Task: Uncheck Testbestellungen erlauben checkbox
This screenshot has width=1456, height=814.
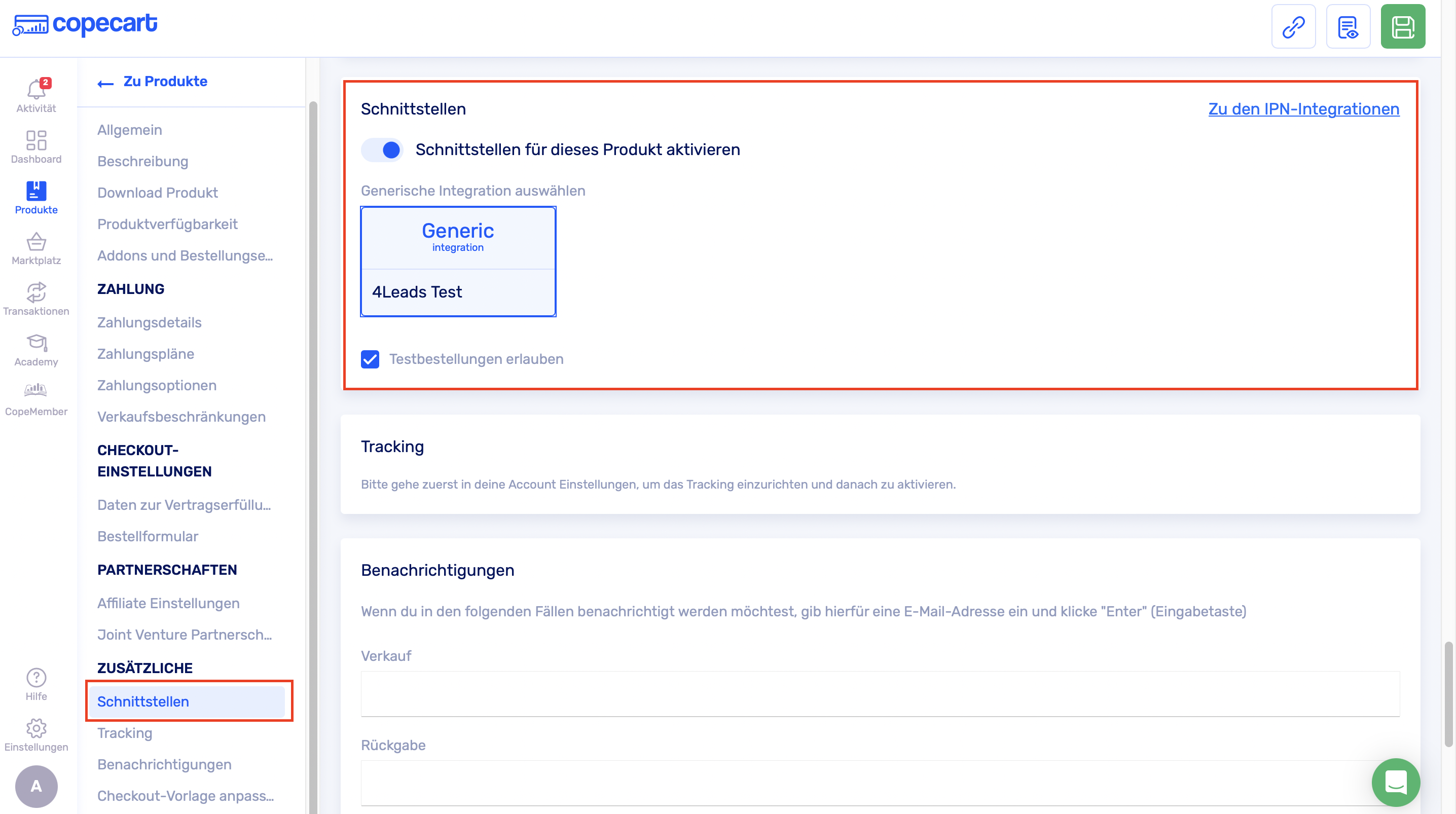Action: tap(370, 359)
